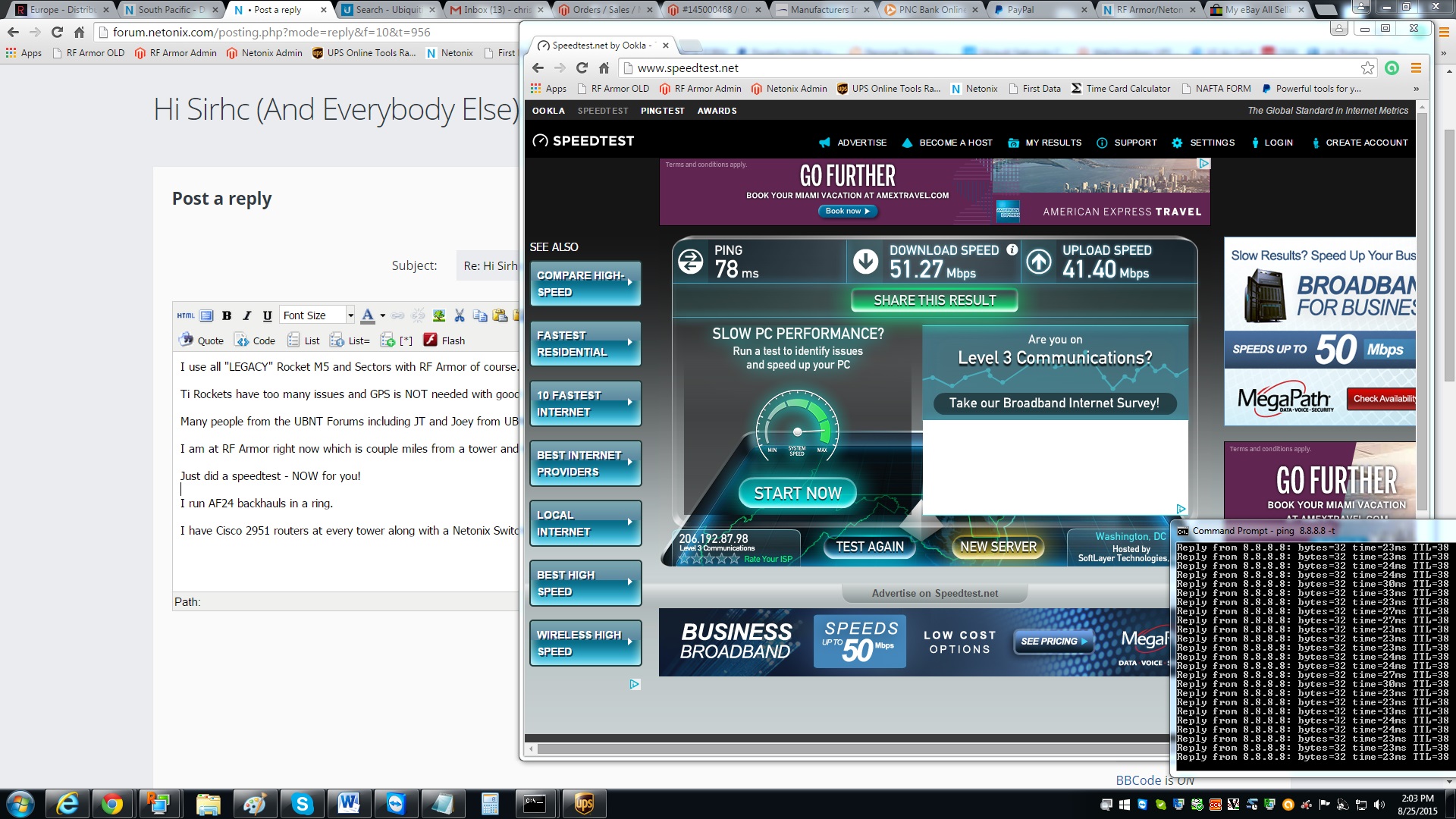Open Skype from the taskbar
The width and height of the screenshot is (1456, 819).
tap(302, 803)
